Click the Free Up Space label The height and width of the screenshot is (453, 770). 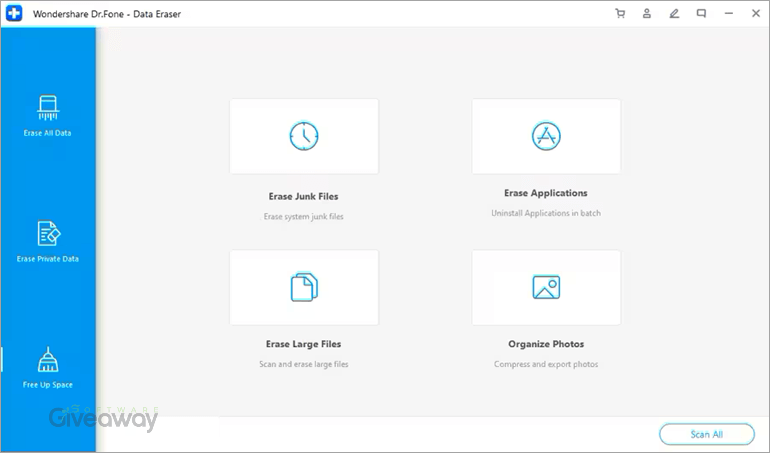point(48,385)
